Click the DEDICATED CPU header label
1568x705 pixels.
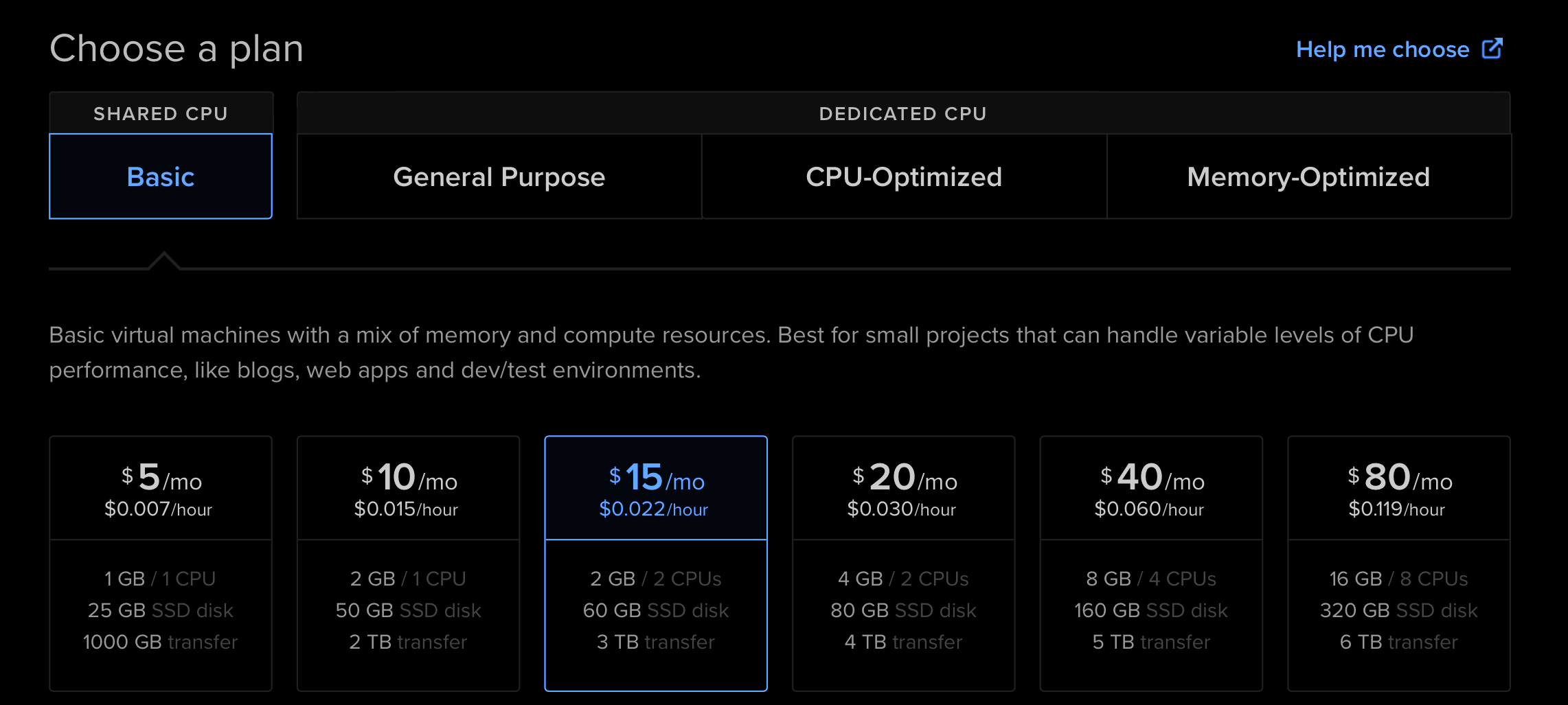903,113
